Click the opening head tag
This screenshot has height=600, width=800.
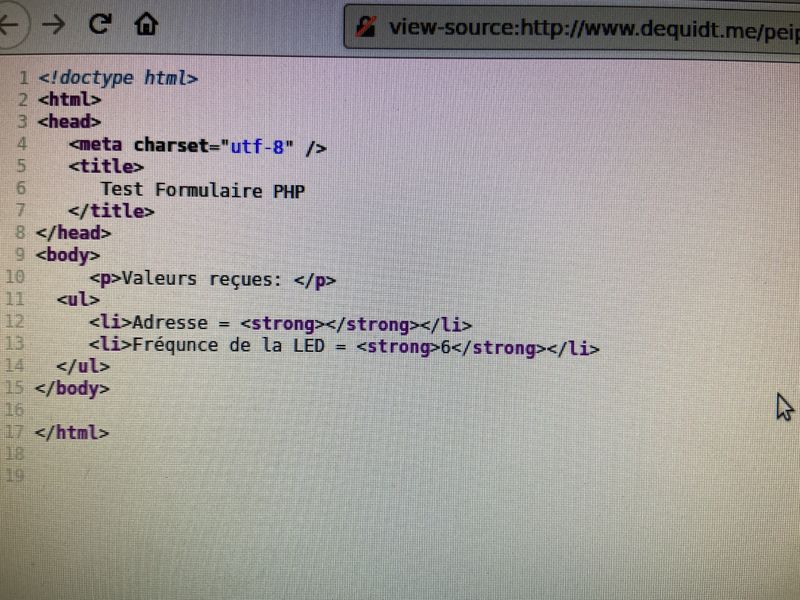[68, 121]
